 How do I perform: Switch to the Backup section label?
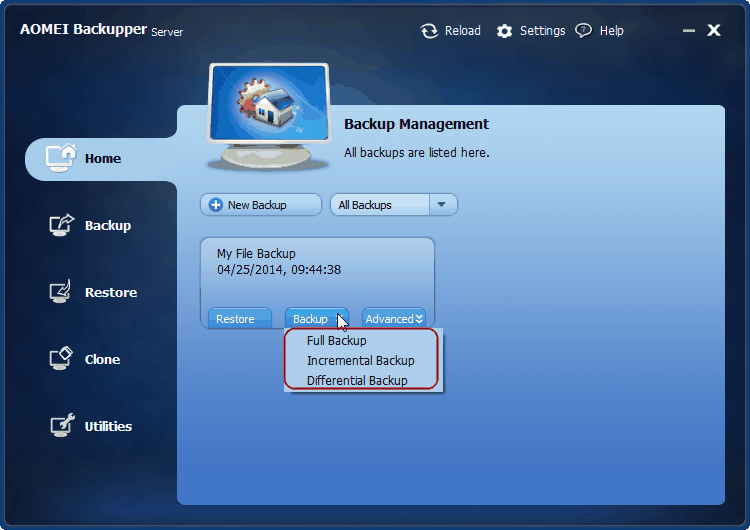(108, 225)
